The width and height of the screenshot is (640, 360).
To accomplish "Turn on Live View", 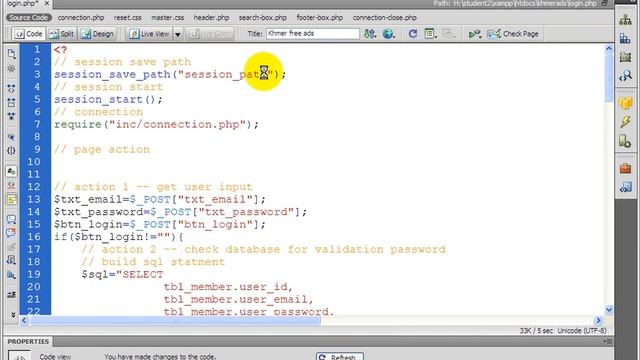I will [149, 34].
